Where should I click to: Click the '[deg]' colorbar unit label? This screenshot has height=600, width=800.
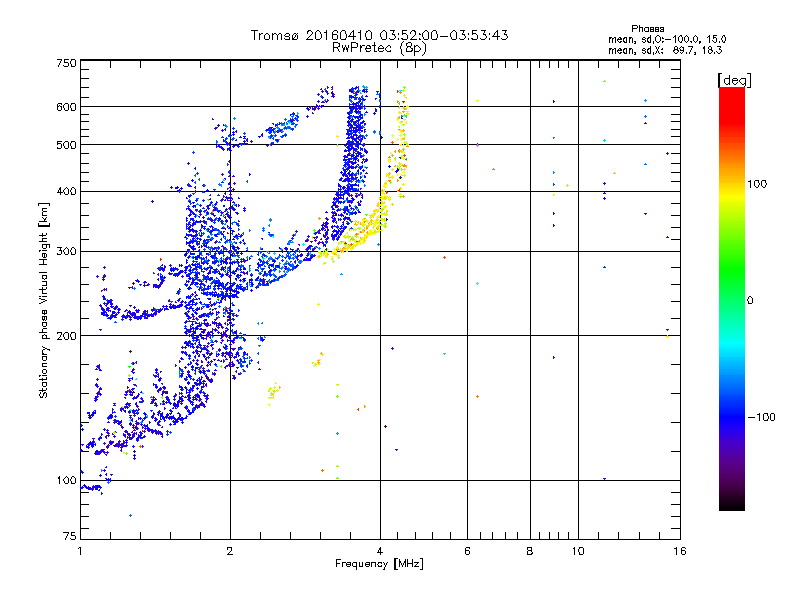(734, 80)
